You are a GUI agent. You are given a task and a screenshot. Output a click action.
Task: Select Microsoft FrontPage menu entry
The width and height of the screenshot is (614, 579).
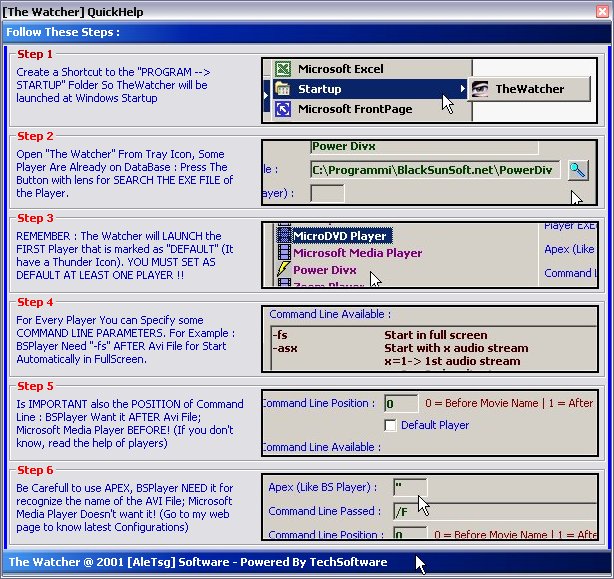(372, 109)
